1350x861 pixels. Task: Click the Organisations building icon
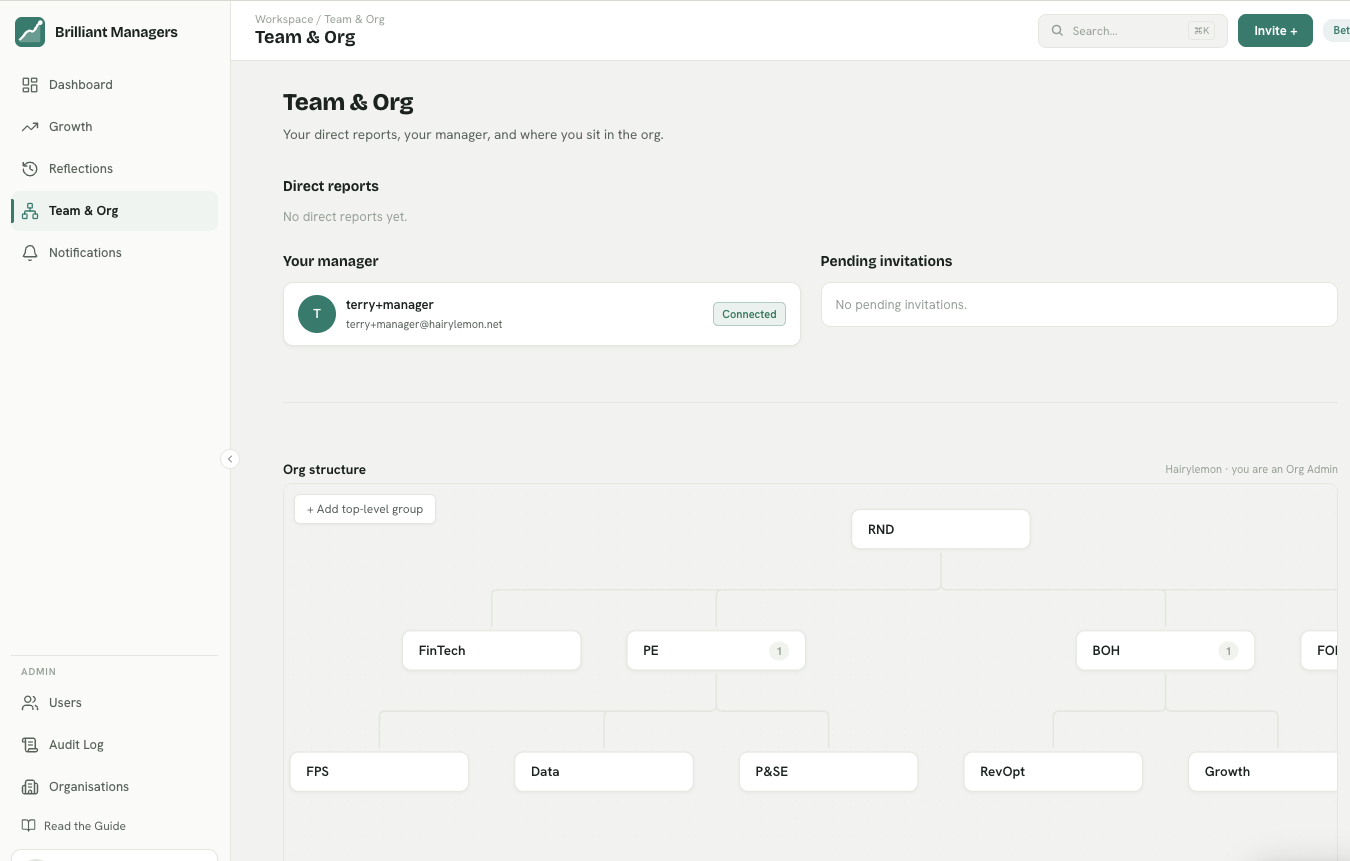(x=30, y=787)
